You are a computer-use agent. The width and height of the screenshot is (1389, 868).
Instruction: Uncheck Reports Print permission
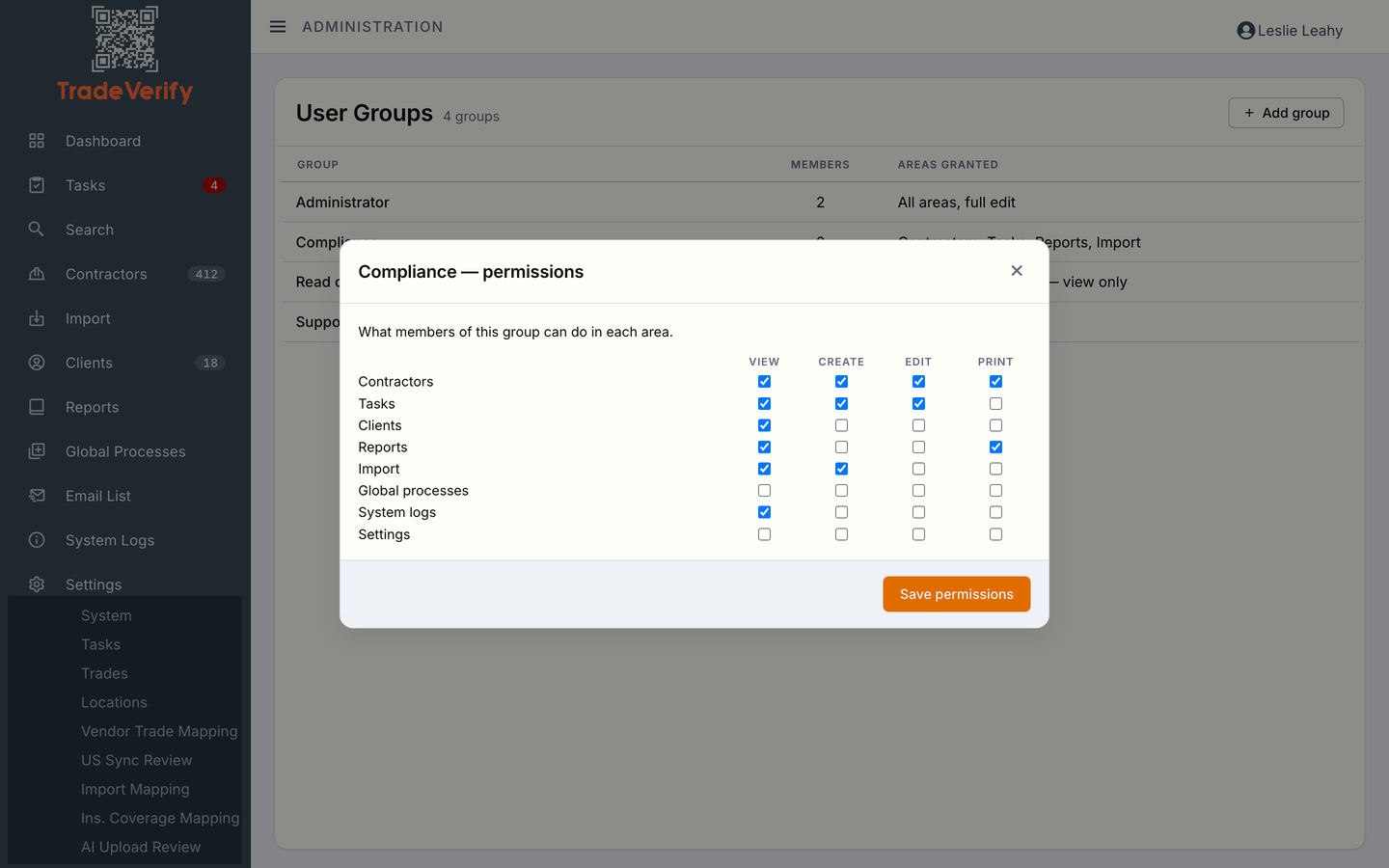tap(995, 448)
